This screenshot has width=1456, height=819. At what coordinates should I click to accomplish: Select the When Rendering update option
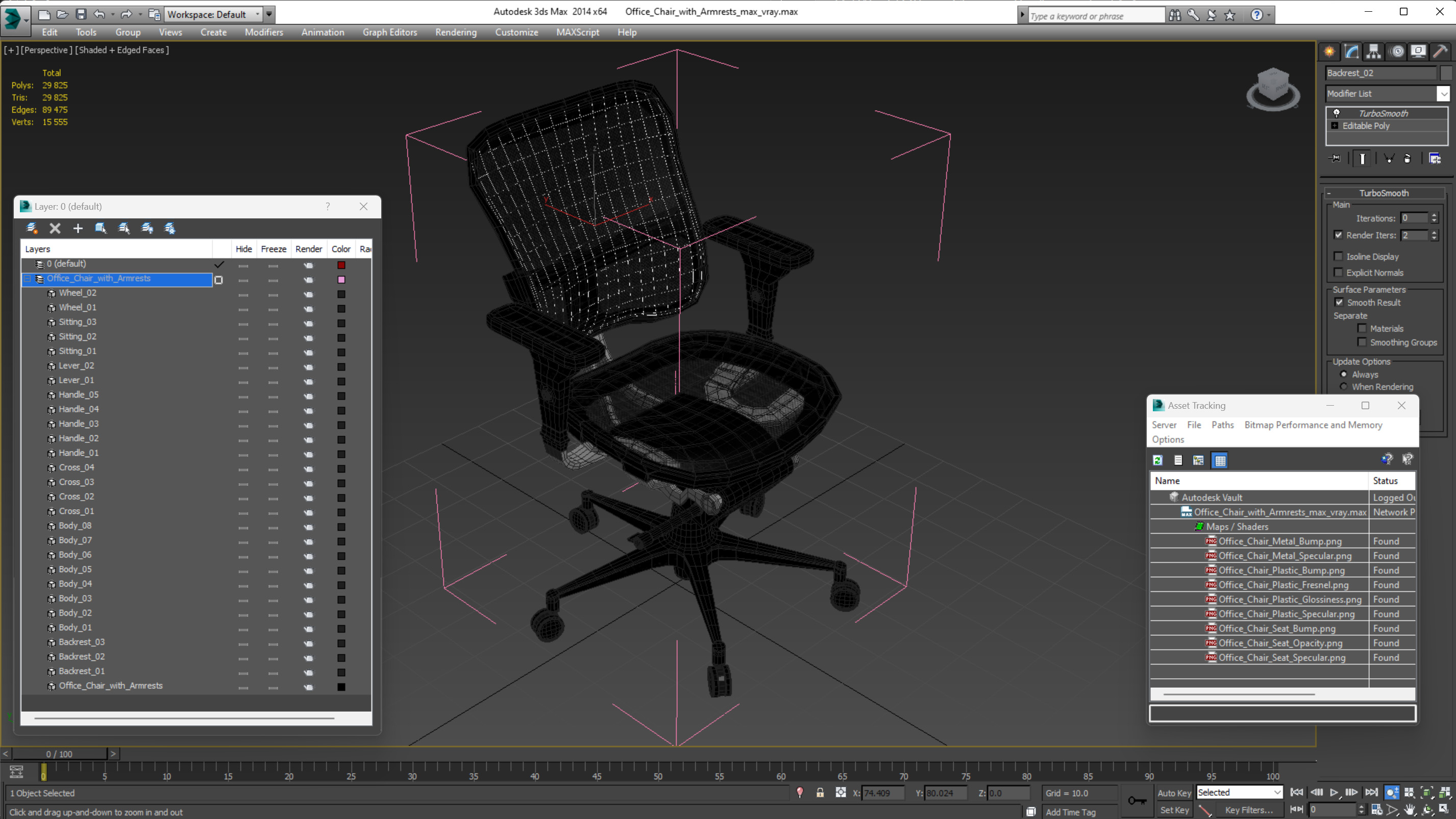1344,387
